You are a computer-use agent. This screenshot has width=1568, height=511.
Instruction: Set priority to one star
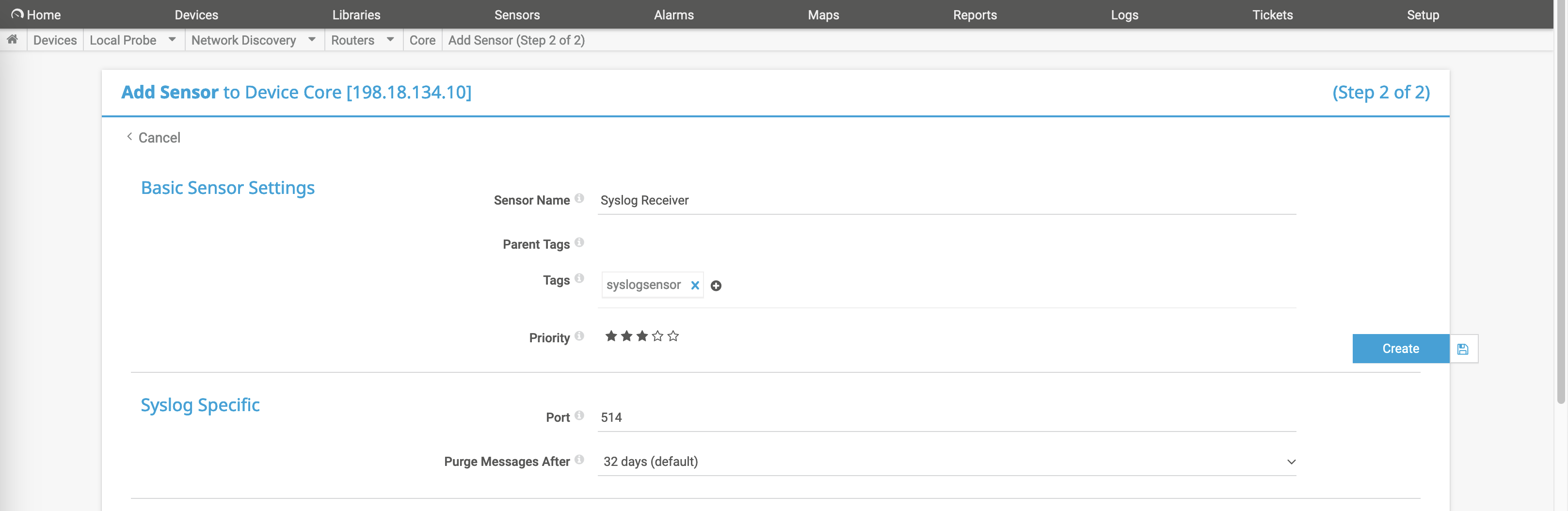tap(611, 336)
